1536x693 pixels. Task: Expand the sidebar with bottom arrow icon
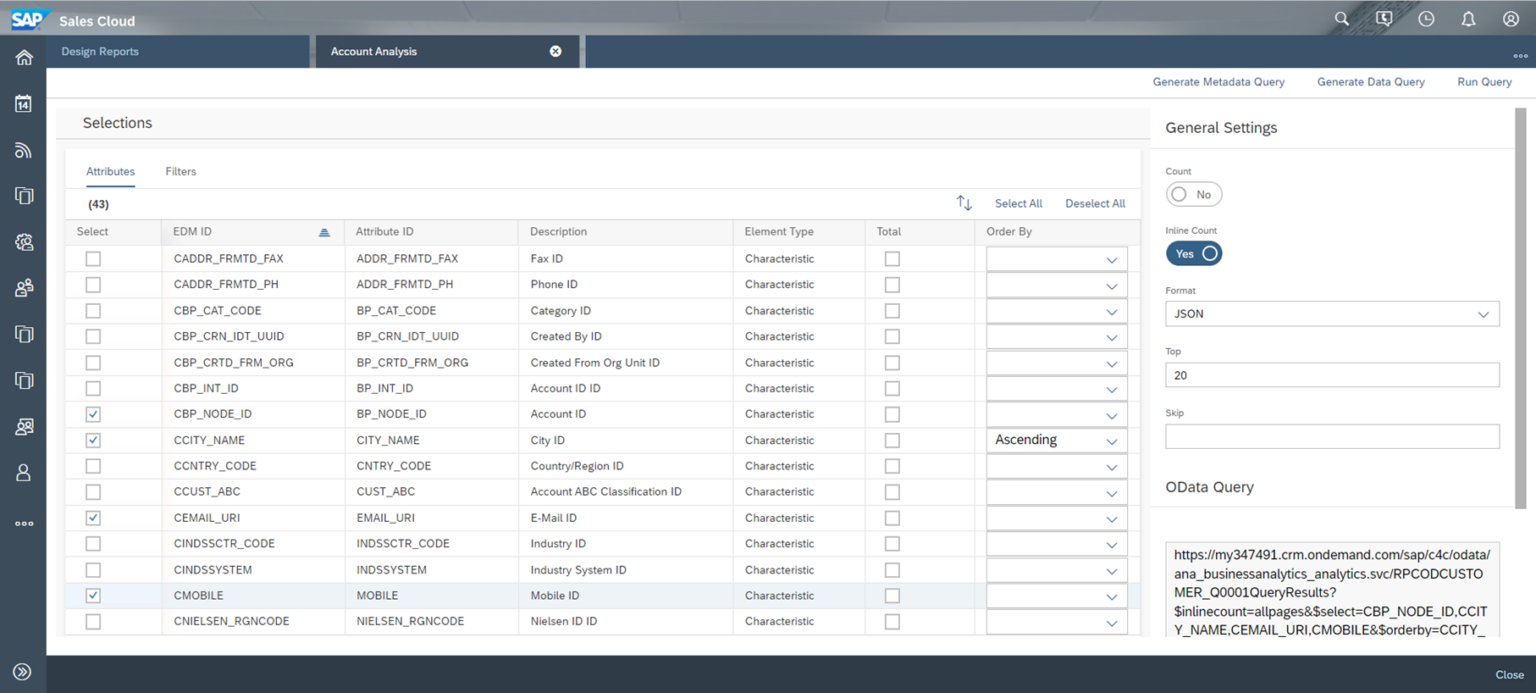point(23,672)
